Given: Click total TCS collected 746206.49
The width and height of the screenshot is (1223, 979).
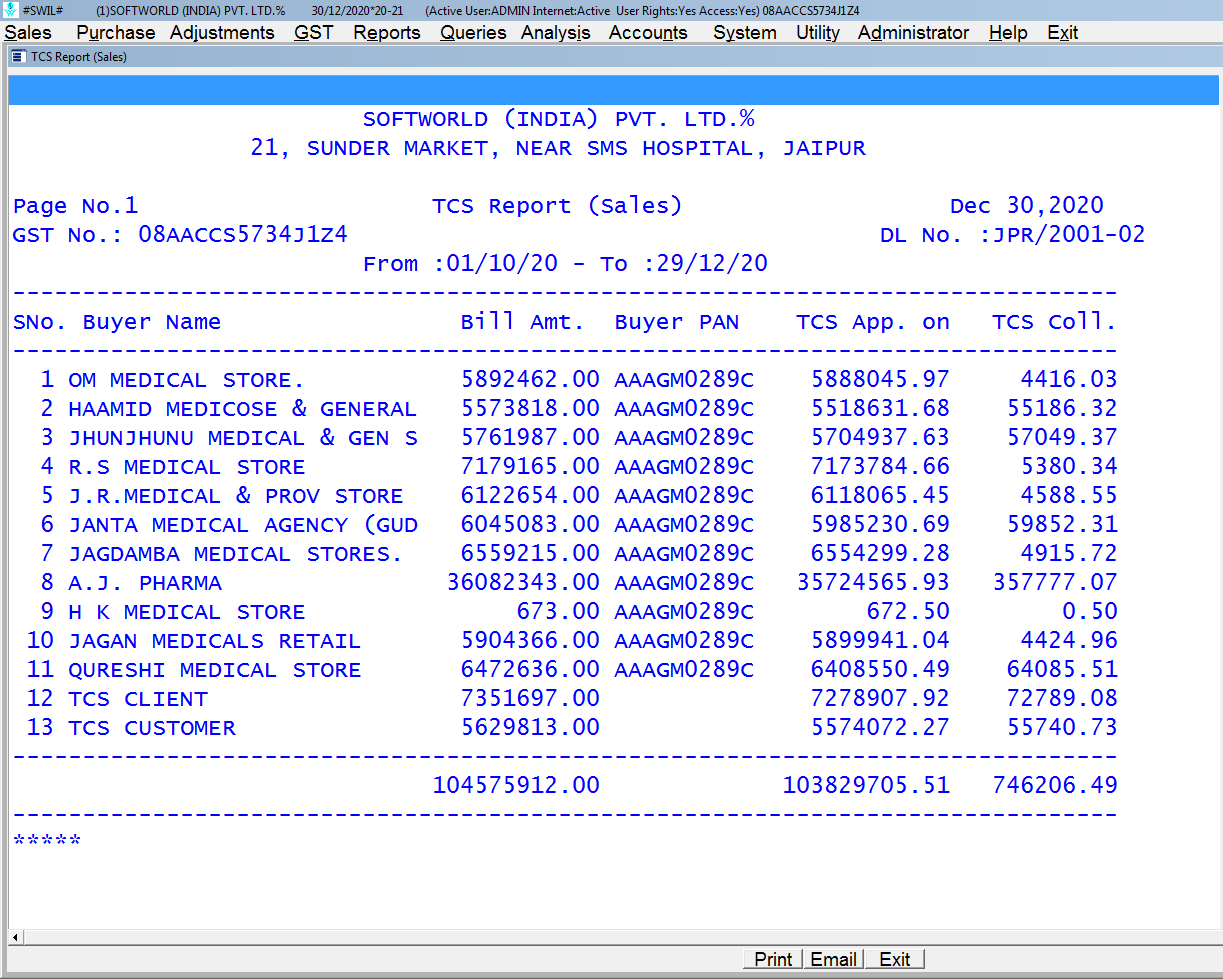Looking at the screenshot, I should (x=1055, y=786).
